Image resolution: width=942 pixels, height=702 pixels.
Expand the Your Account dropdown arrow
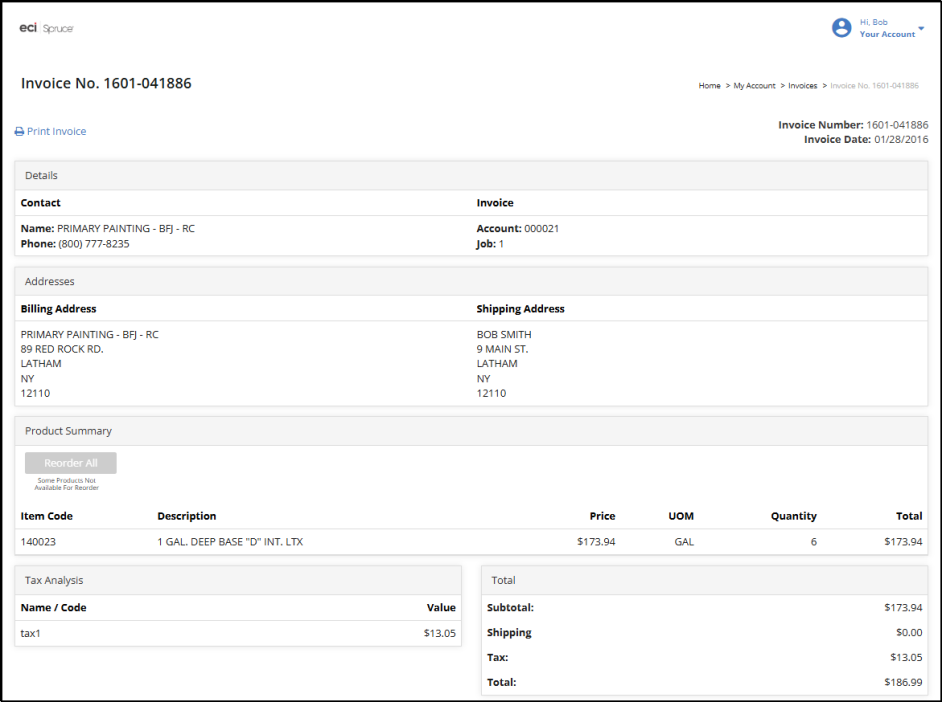point(921,29)
